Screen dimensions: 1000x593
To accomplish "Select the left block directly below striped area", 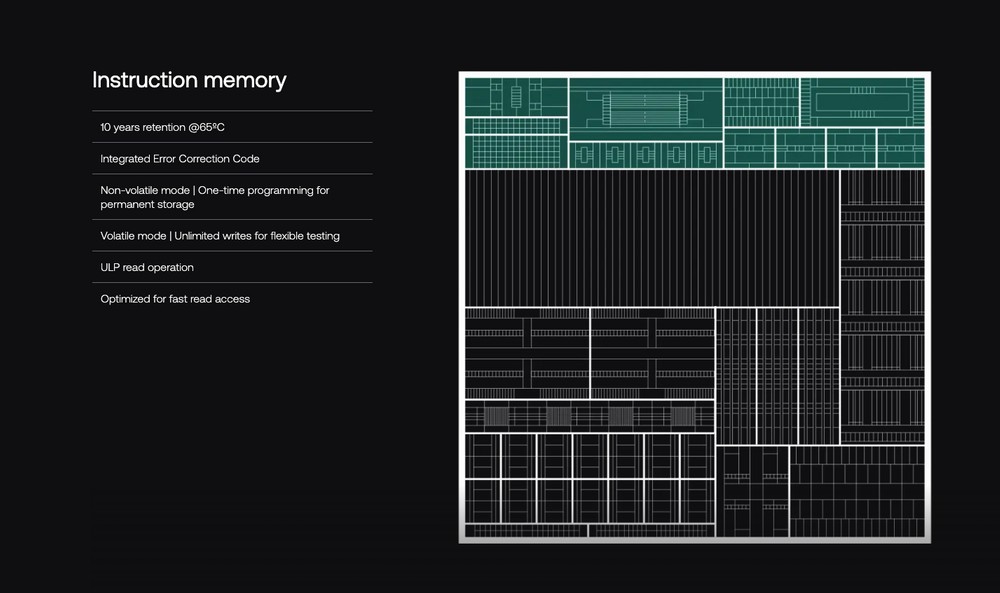I will [x=527, y=353].
